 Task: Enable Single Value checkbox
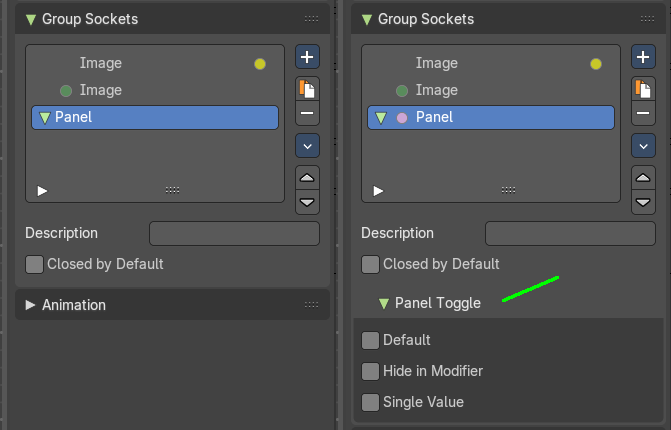tap(370, 403)
